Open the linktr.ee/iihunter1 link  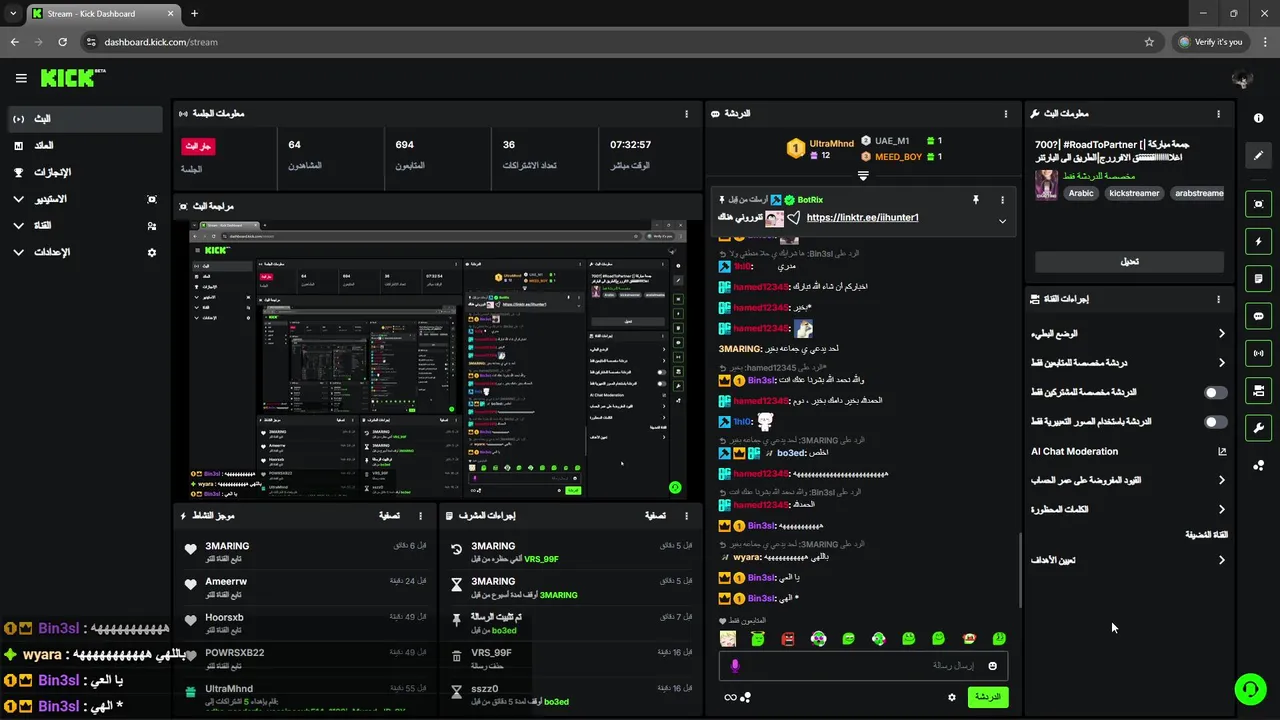click(862, 218)
